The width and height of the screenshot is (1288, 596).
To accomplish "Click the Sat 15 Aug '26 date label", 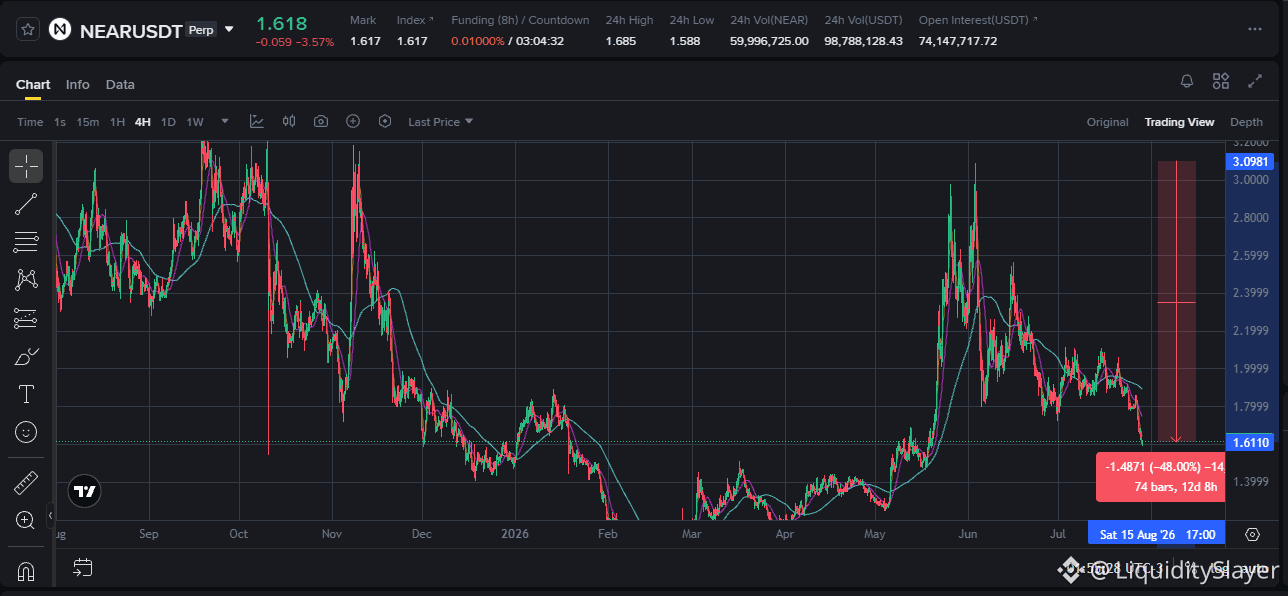I will (x=1156, y=535).
